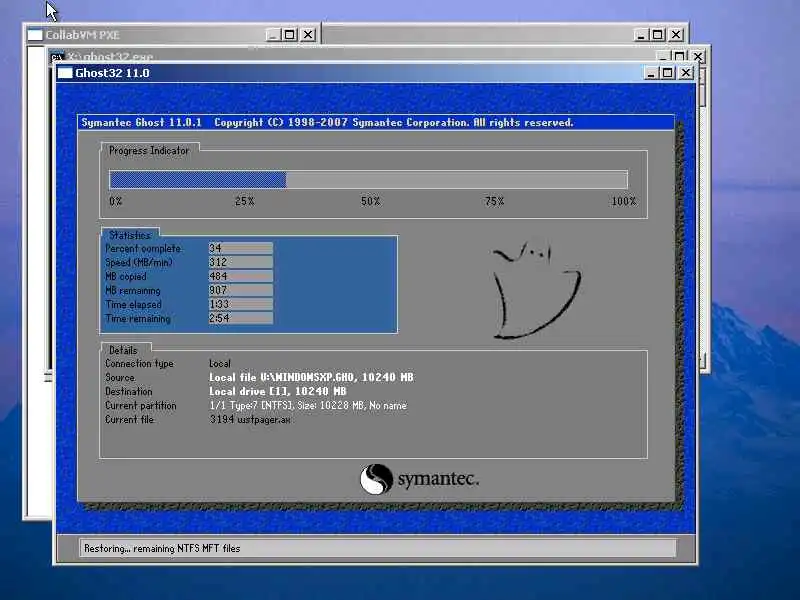
Task: Minimize the untitled background window
Action: point(641,35)
